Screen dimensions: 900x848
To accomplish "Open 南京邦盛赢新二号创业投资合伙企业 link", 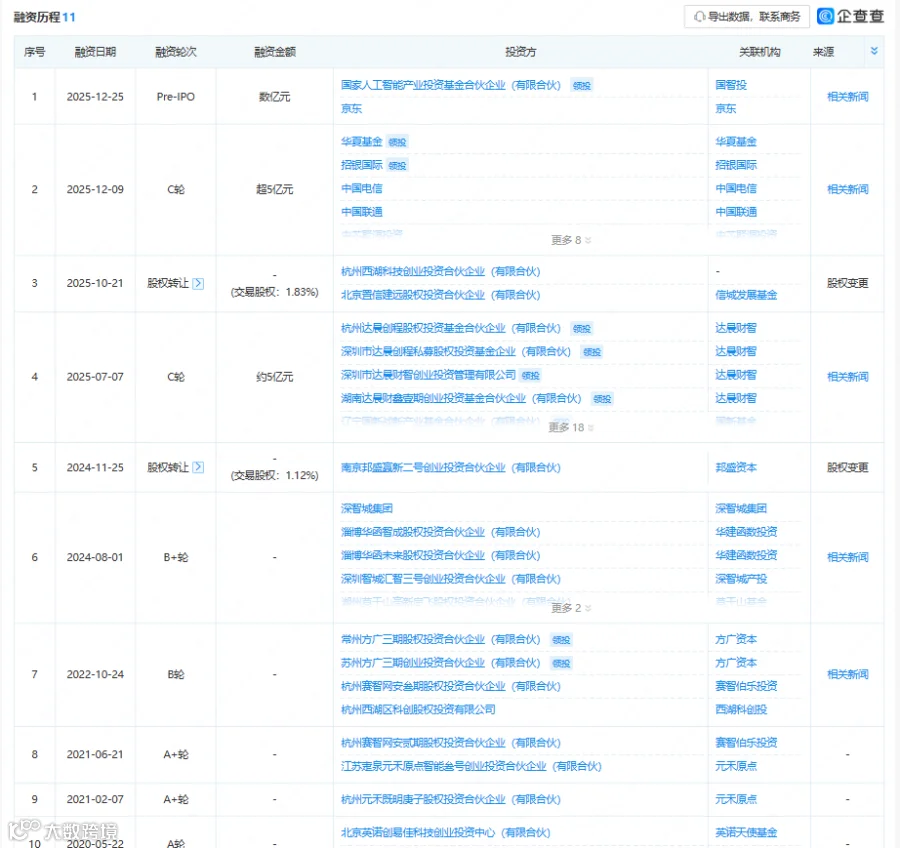I will tap(451, 467).
